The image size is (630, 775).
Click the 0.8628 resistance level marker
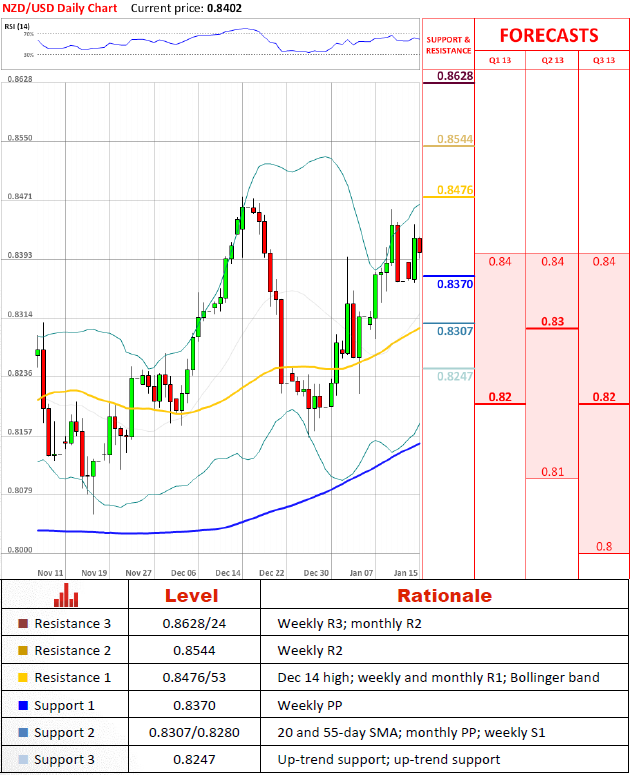tap(455, 76)
